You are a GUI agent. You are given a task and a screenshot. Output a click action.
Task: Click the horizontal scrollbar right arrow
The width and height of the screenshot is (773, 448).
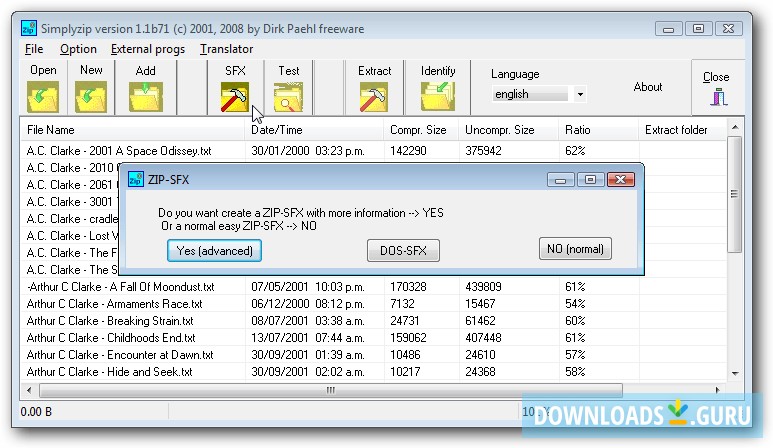click(x=717, y=390)
